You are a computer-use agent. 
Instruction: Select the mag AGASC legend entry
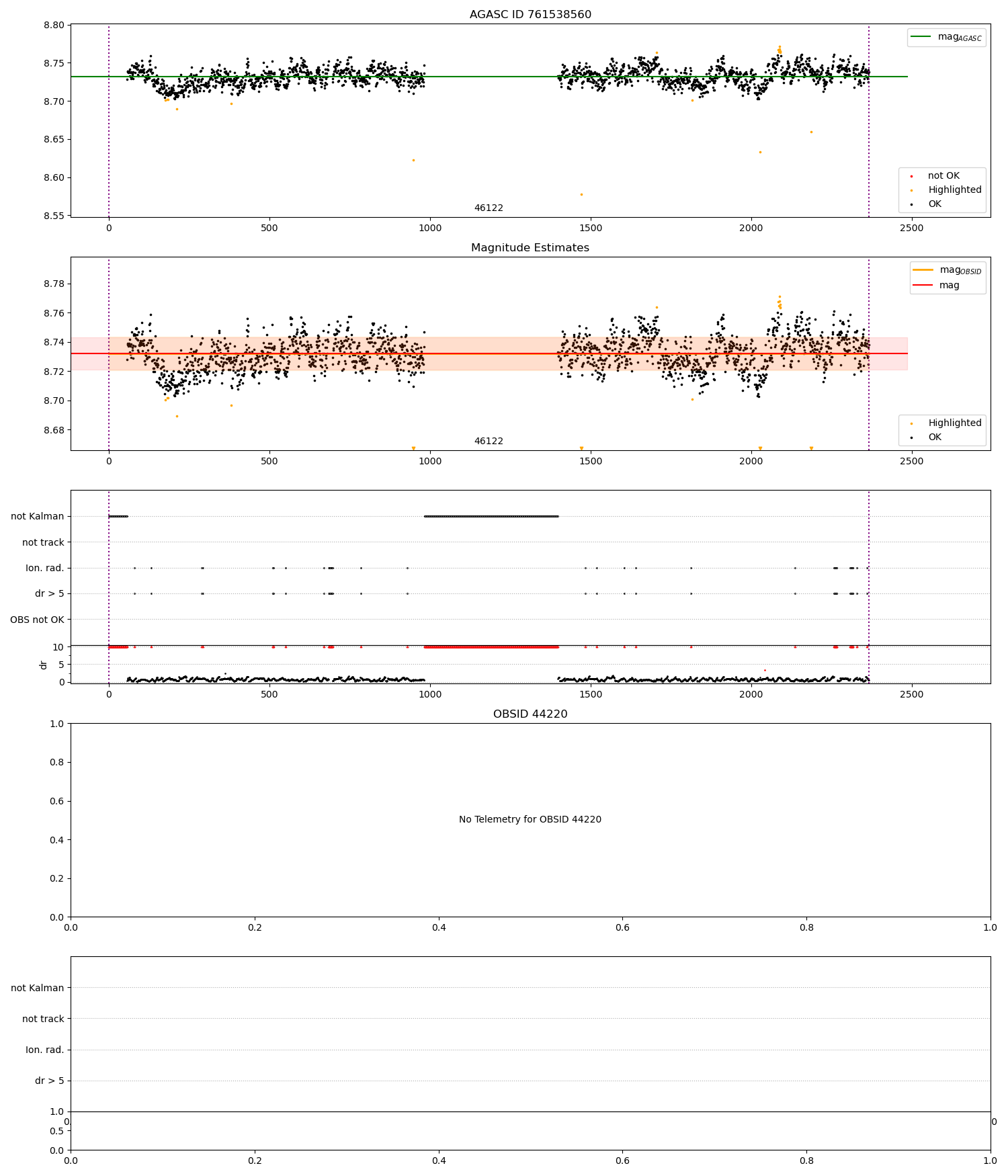pyautogui.click(x=946, y=37)
